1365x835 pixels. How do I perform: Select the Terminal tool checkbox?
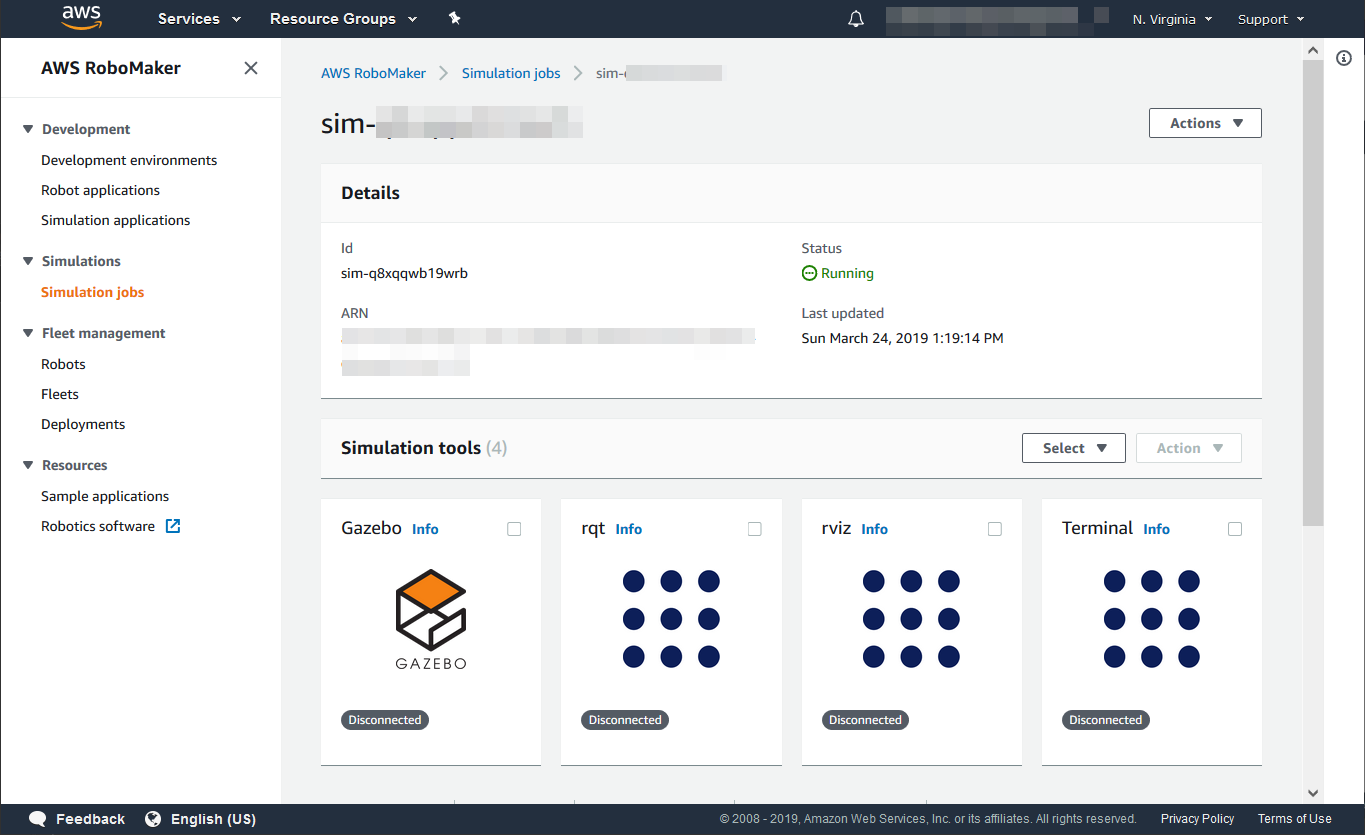1235,529
